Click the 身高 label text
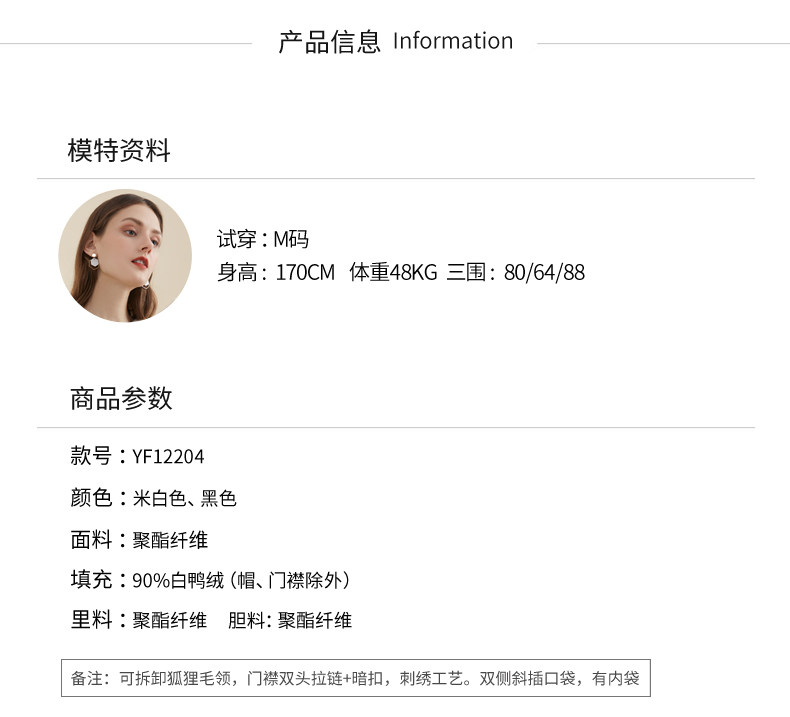The width and height of the screenshot is (790, 717). tap(237, 273)
